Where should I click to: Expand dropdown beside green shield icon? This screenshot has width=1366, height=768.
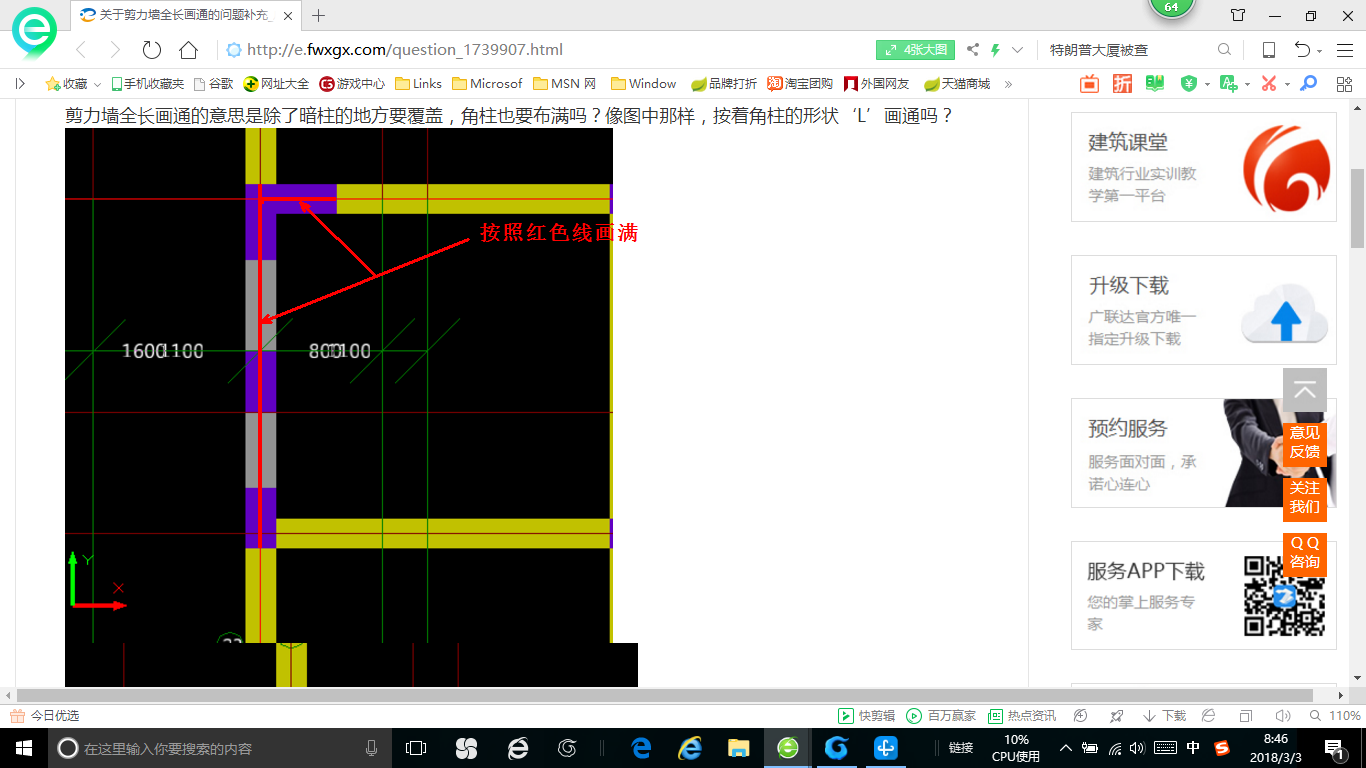[1207, 84]
